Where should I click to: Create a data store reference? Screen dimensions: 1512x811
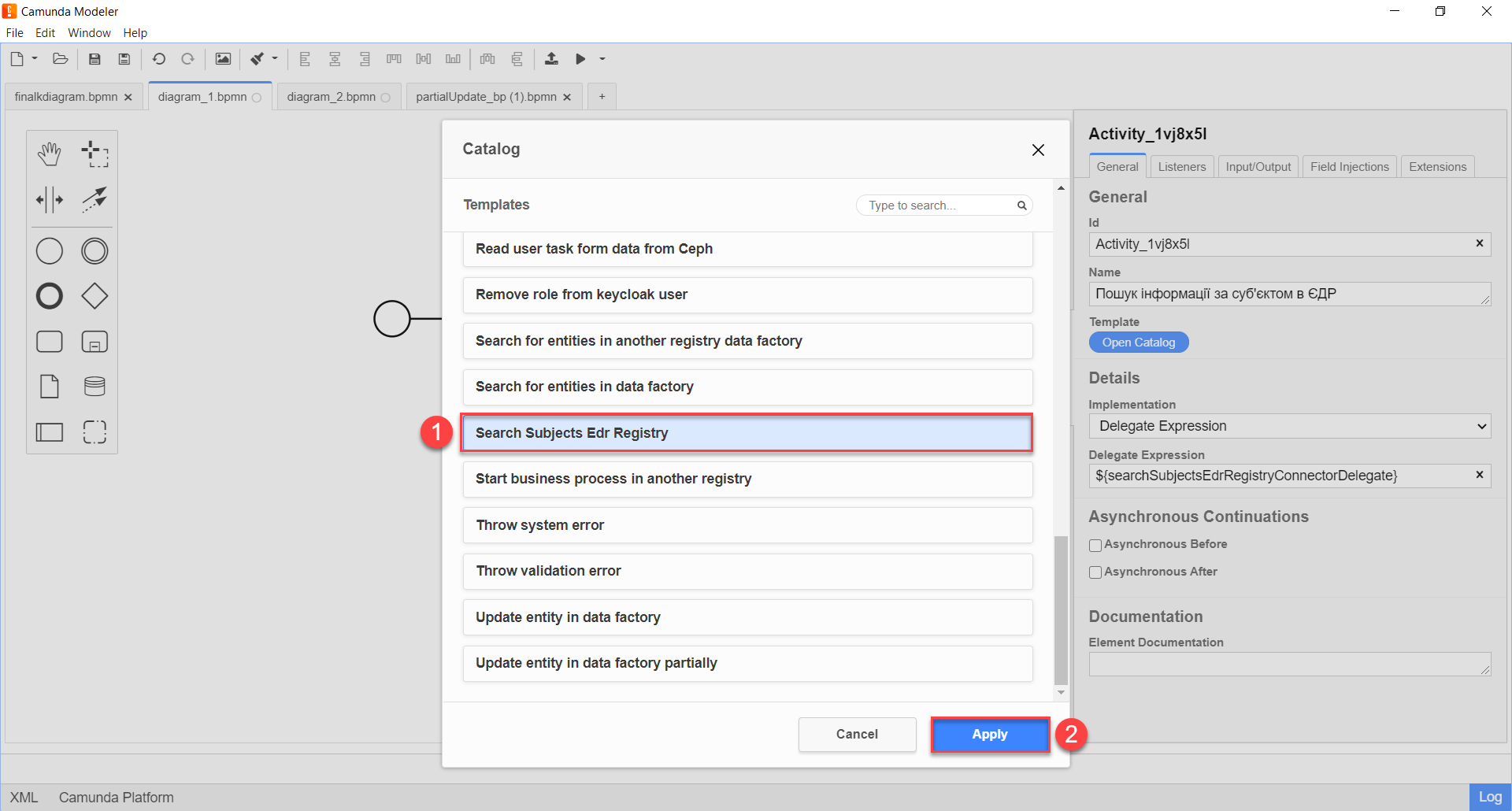pyautogui.click(x=94, y=387)
